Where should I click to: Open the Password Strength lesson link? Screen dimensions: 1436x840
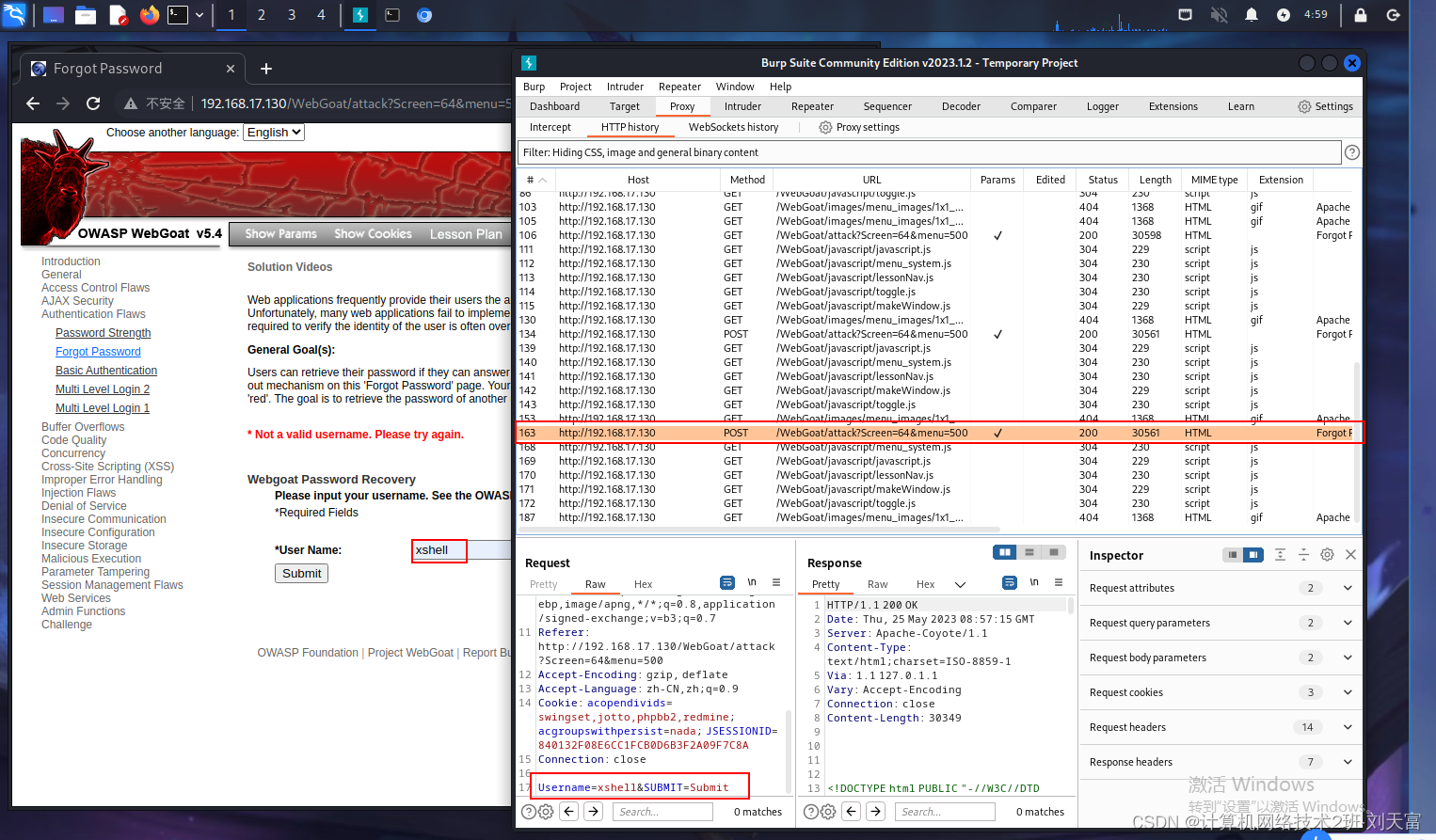pos(103,333)
